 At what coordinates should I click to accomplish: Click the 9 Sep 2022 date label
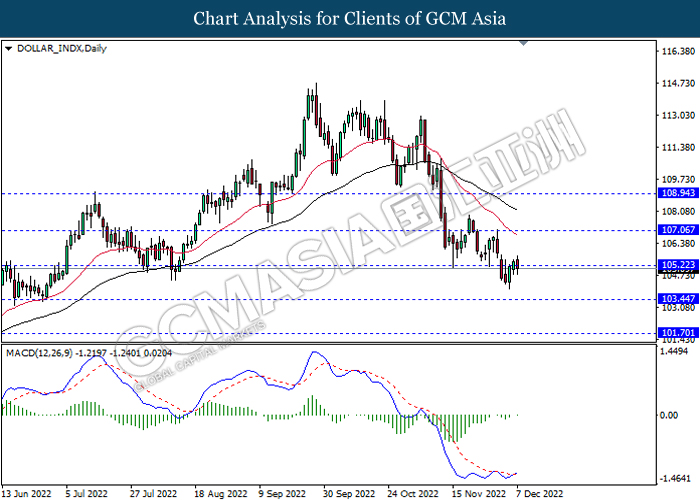point(282,494)
